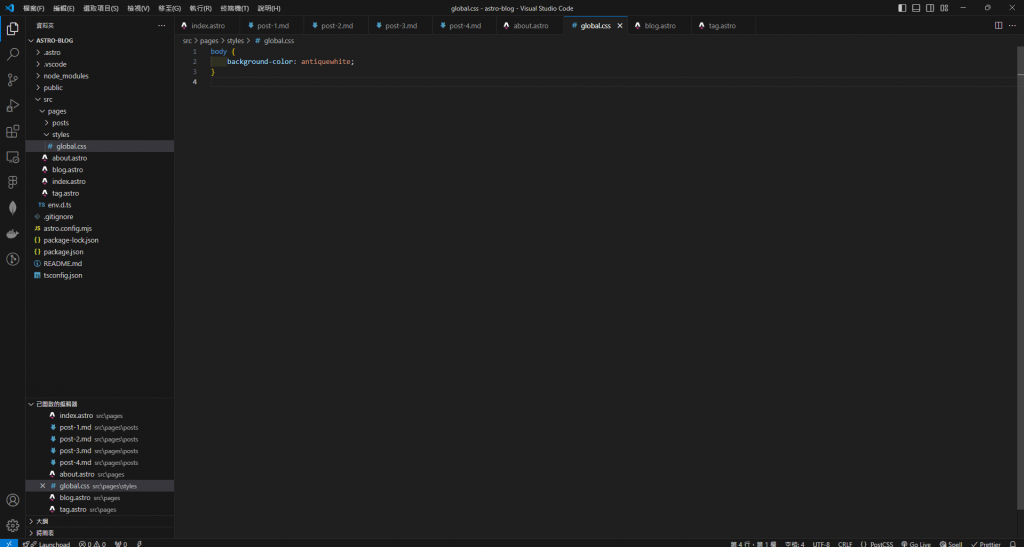Click the styles breadcrumb segment
Image resolution: width=1024 pixels, height=547 pixels.
[x=235, y=40]
